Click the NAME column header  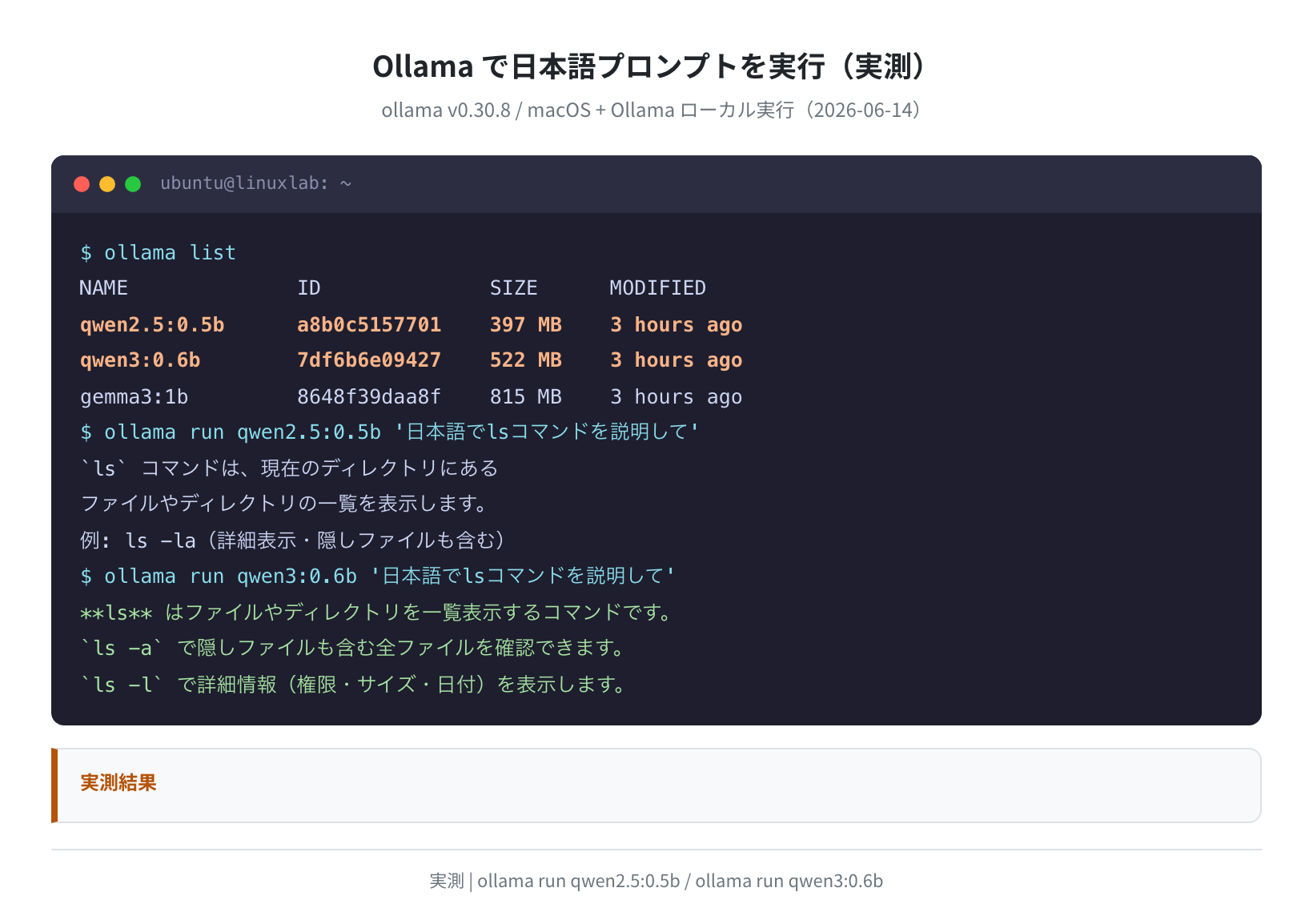(104, 288)
